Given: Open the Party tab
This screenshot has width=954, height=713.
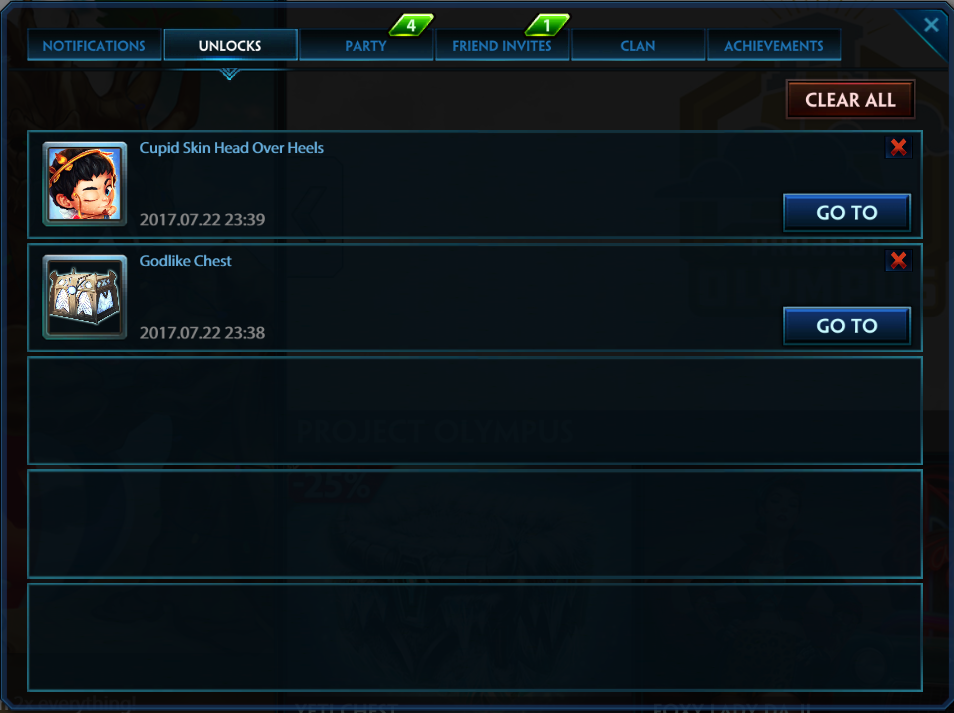Looking at the screenshot, I should coord(366,46).
